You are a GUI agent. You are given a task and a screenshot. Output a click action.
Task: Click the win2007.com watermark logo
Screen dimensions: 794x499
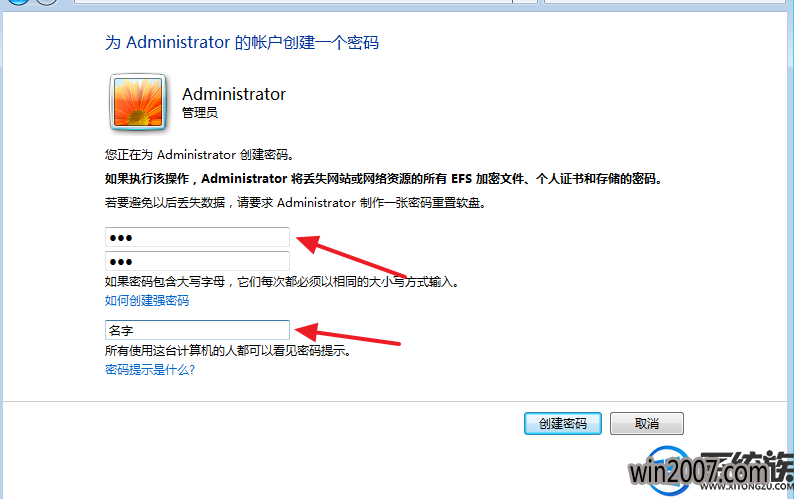pos(711,472)
